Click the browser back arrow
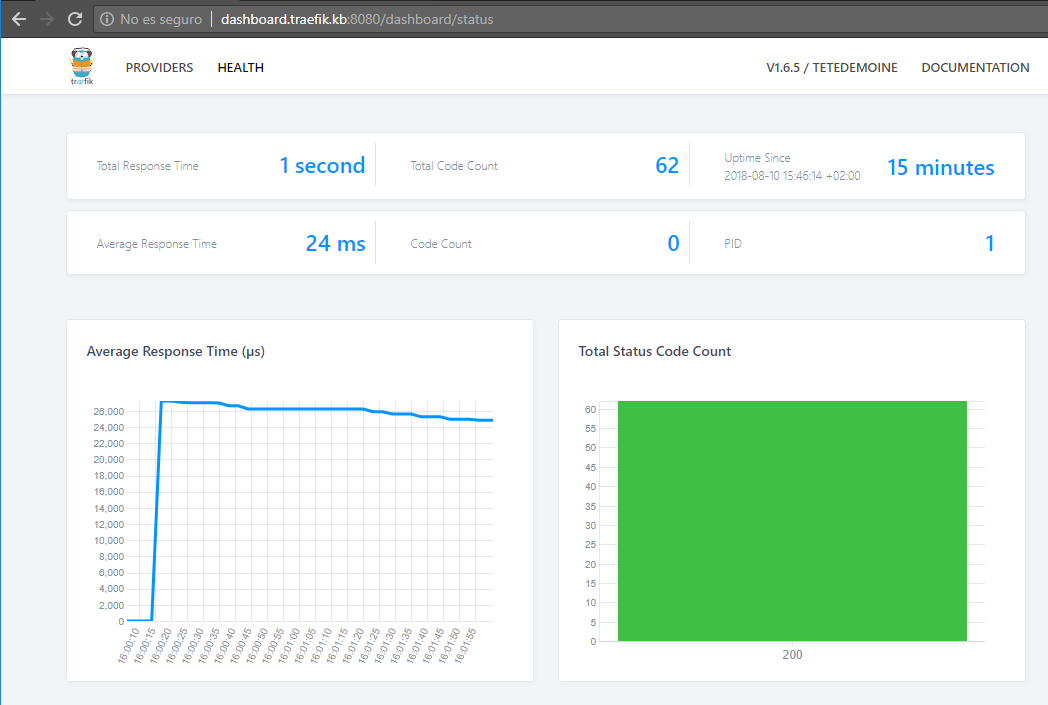 [x=19, y=19]
